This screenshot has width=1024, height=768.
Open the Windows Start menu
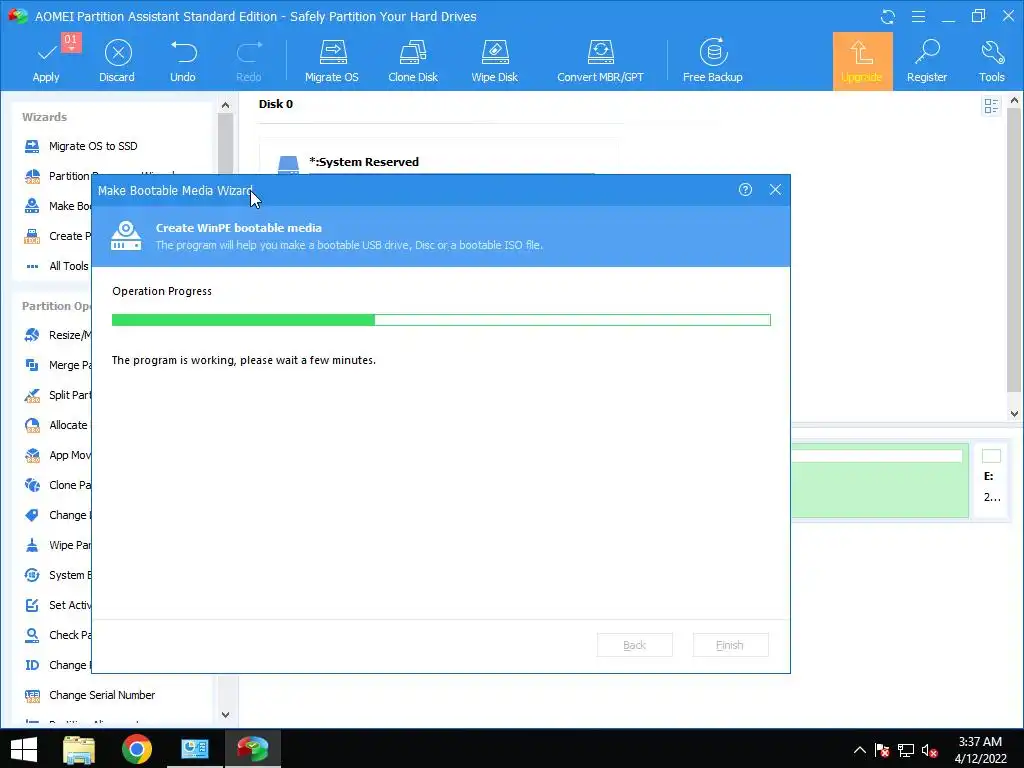24,749
